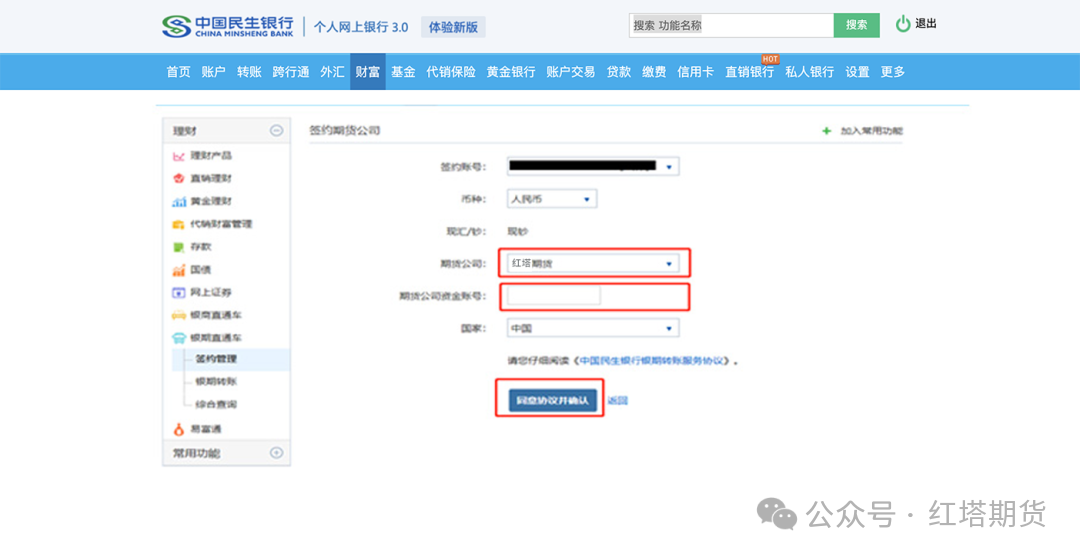This screenshot has width=1080, height=557.
Task: Open the 国家 country dropdown
Action: click(x=593, y=328)
